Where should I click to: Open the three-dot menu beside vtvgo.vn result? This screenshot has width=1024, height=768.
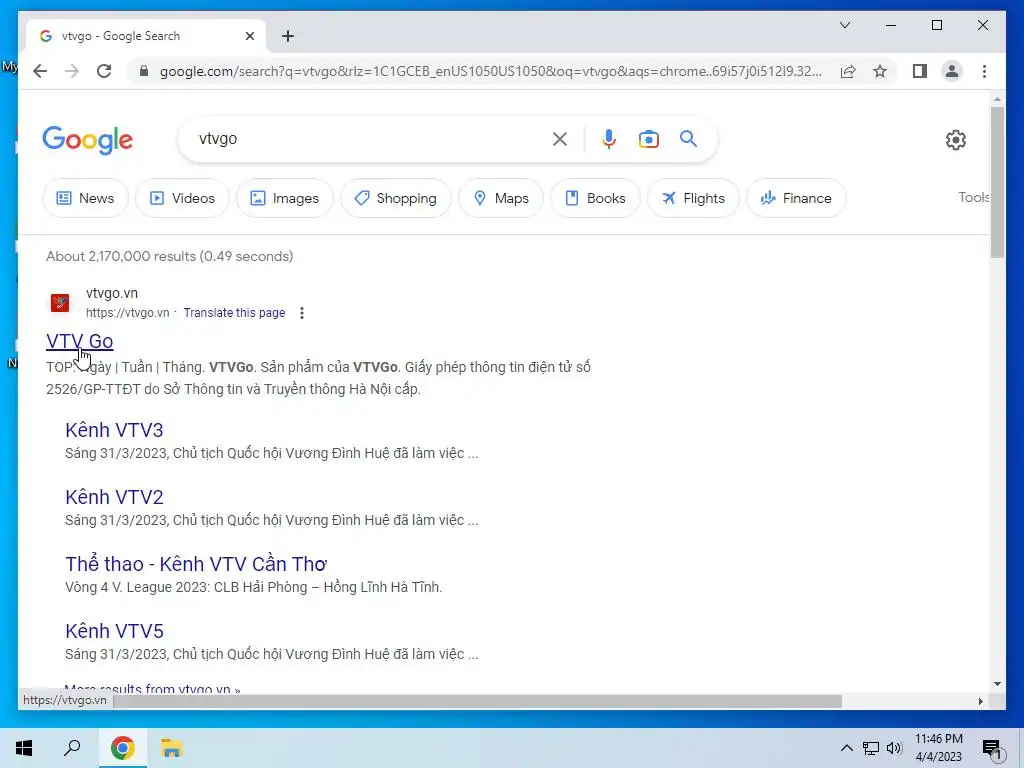coord(302,313)
